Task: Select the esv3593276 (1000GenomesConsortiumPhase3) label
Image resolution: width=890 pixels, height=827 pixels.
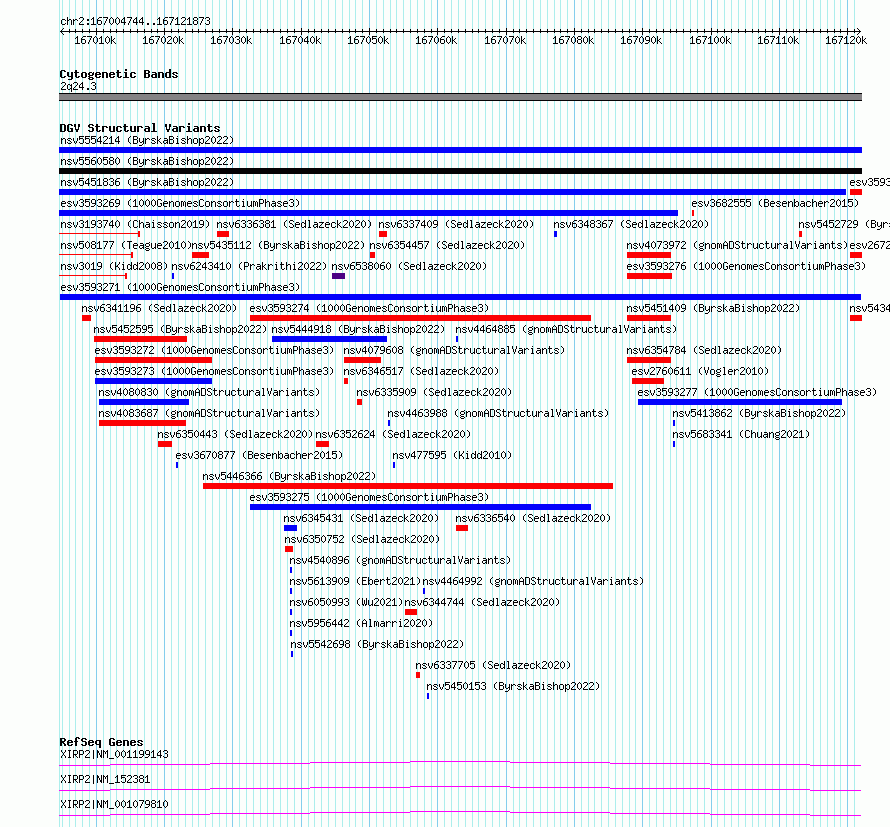Action: 746,266
